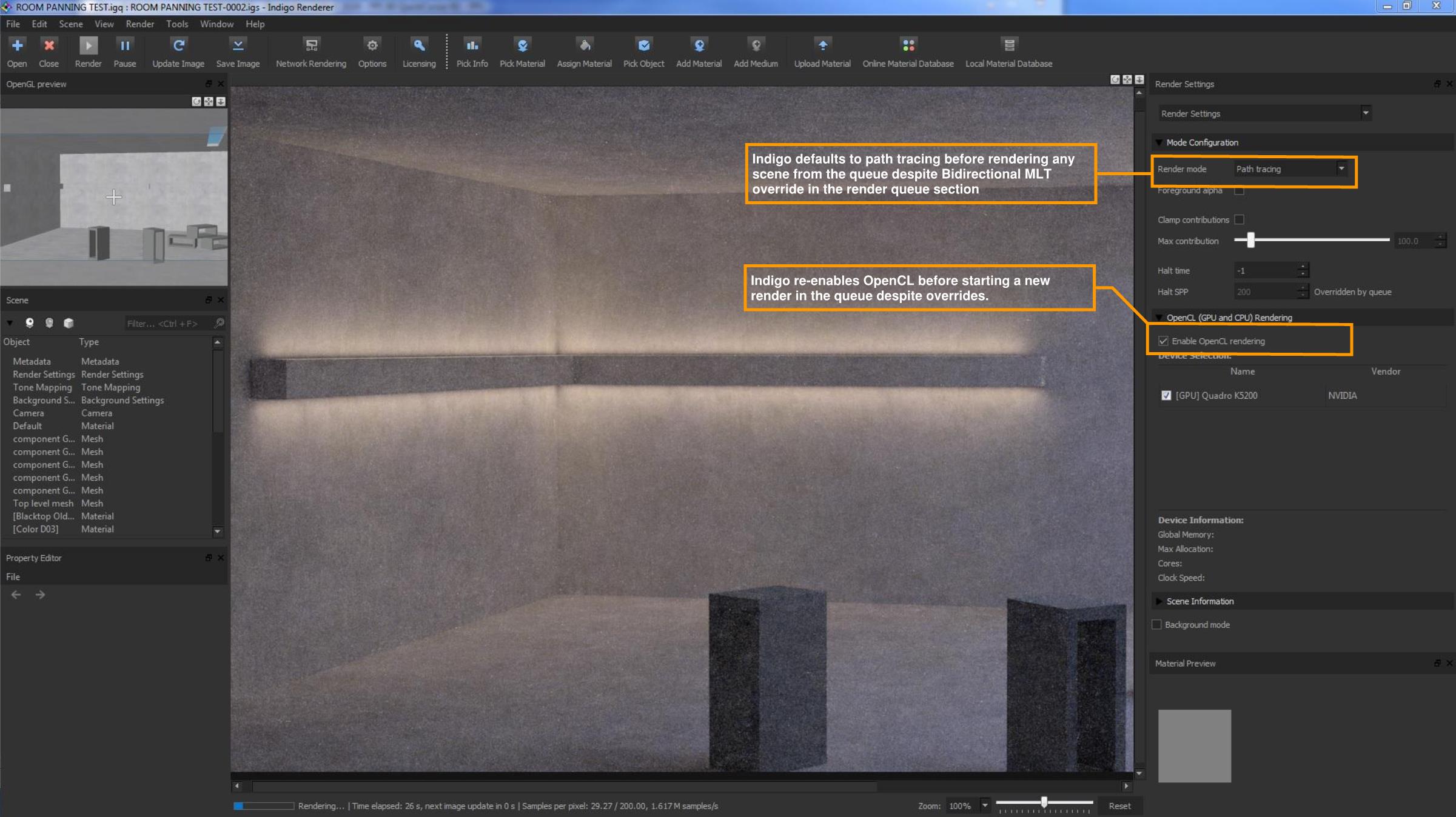
Task: Open the Online Material Database
Action: point(907,46)
